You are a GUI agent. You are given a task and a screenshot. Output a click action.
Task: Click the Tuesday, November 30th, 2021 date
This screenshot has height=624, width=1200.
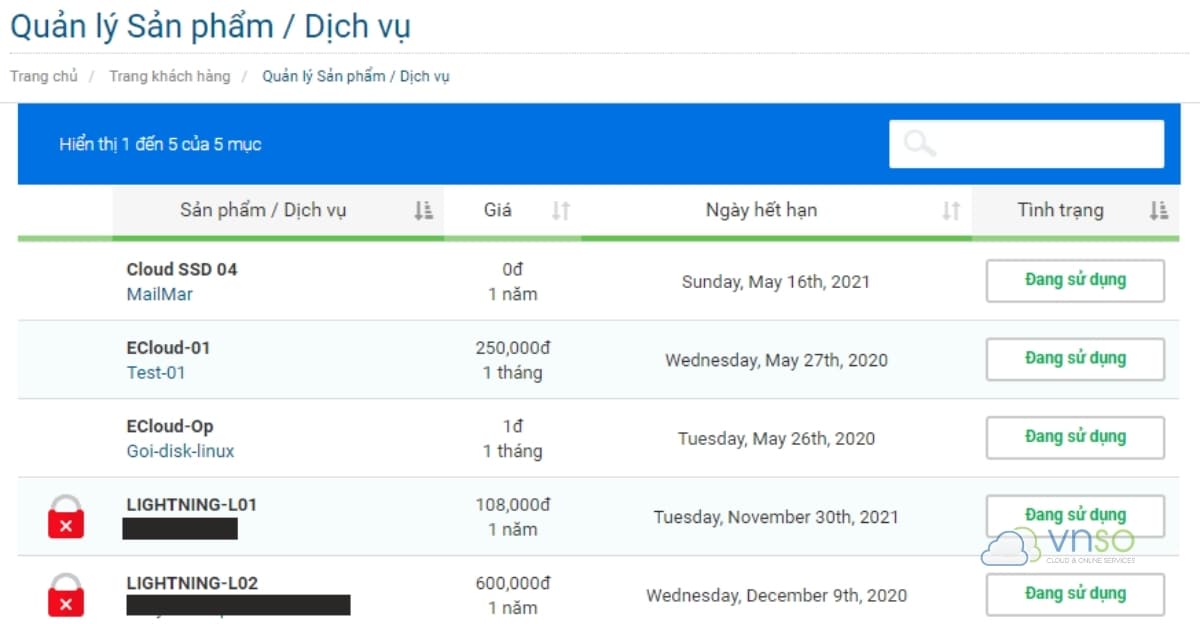coord(776,517)
